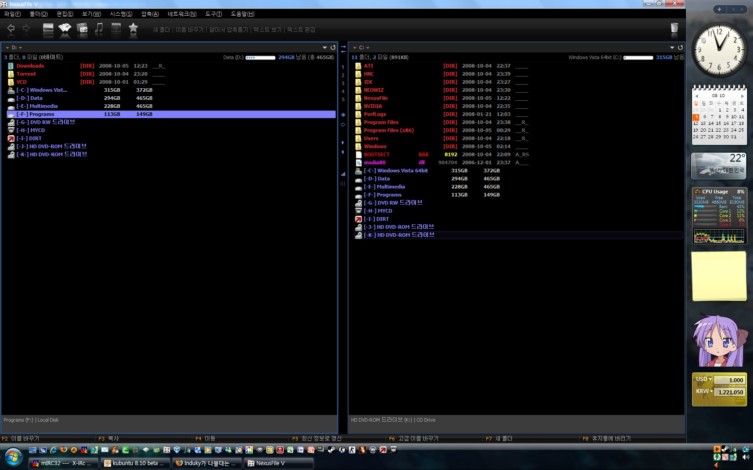Click the star favorites toolbar icon
Viewport: 753px width, 470px height.
point(133,29)
